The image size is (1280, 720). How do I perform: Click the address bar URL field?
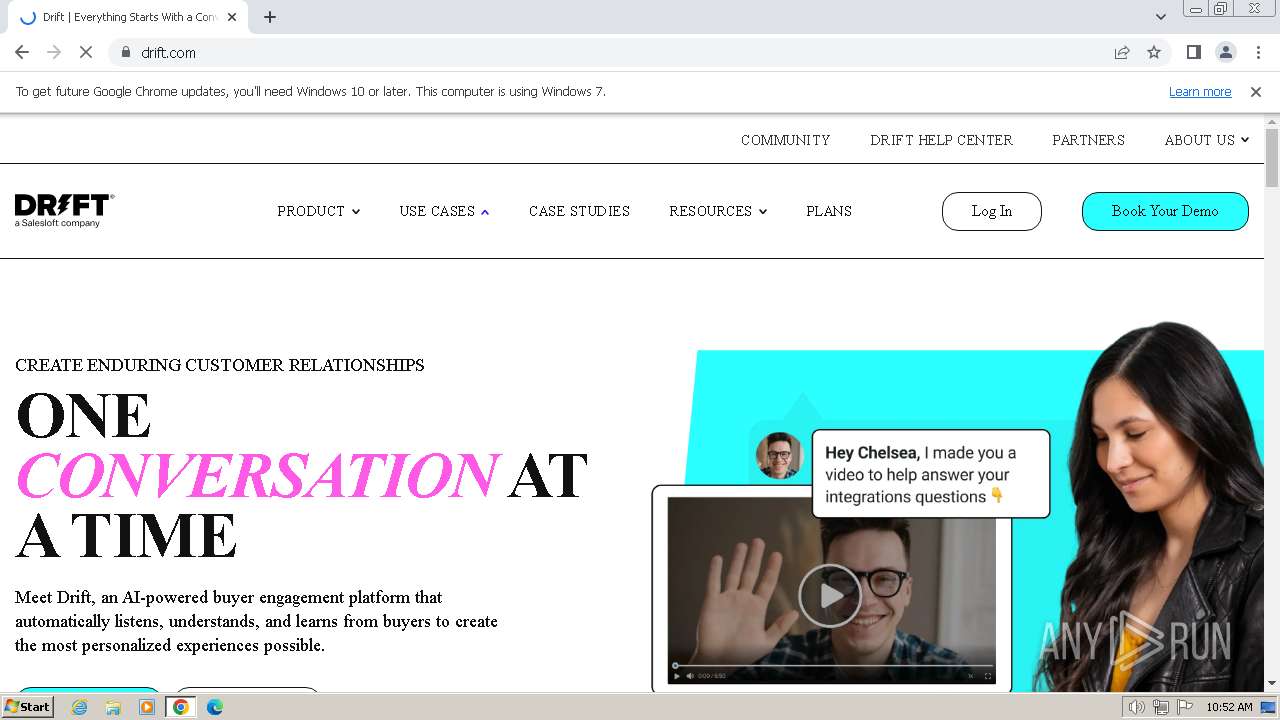pos(620,52)
